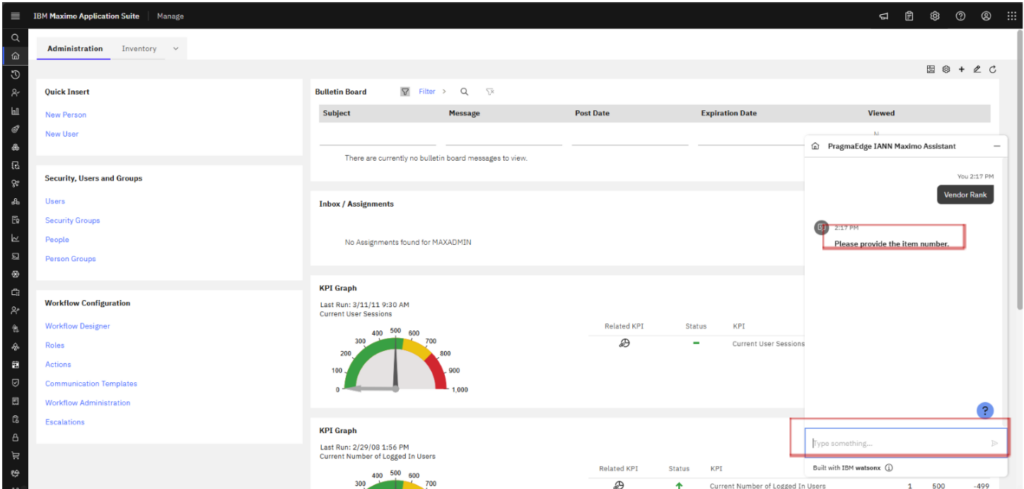Open the sidebar shopping cart icon

tap(16, 455)
